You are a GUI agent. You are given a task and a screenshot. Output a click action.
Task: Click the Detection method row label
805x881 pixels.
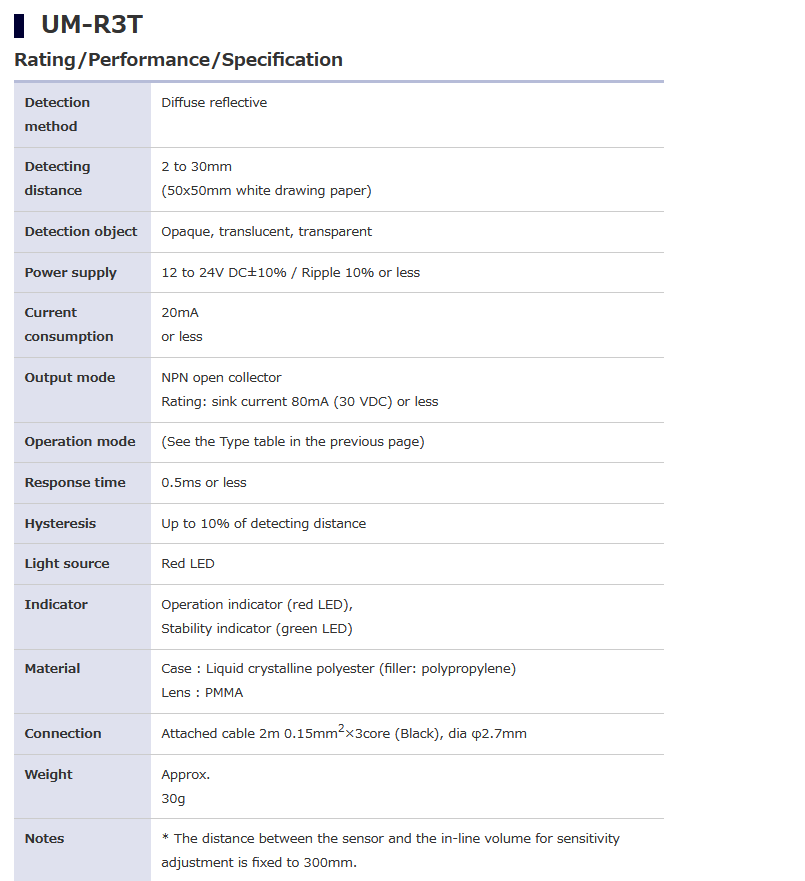click(57, 114)
